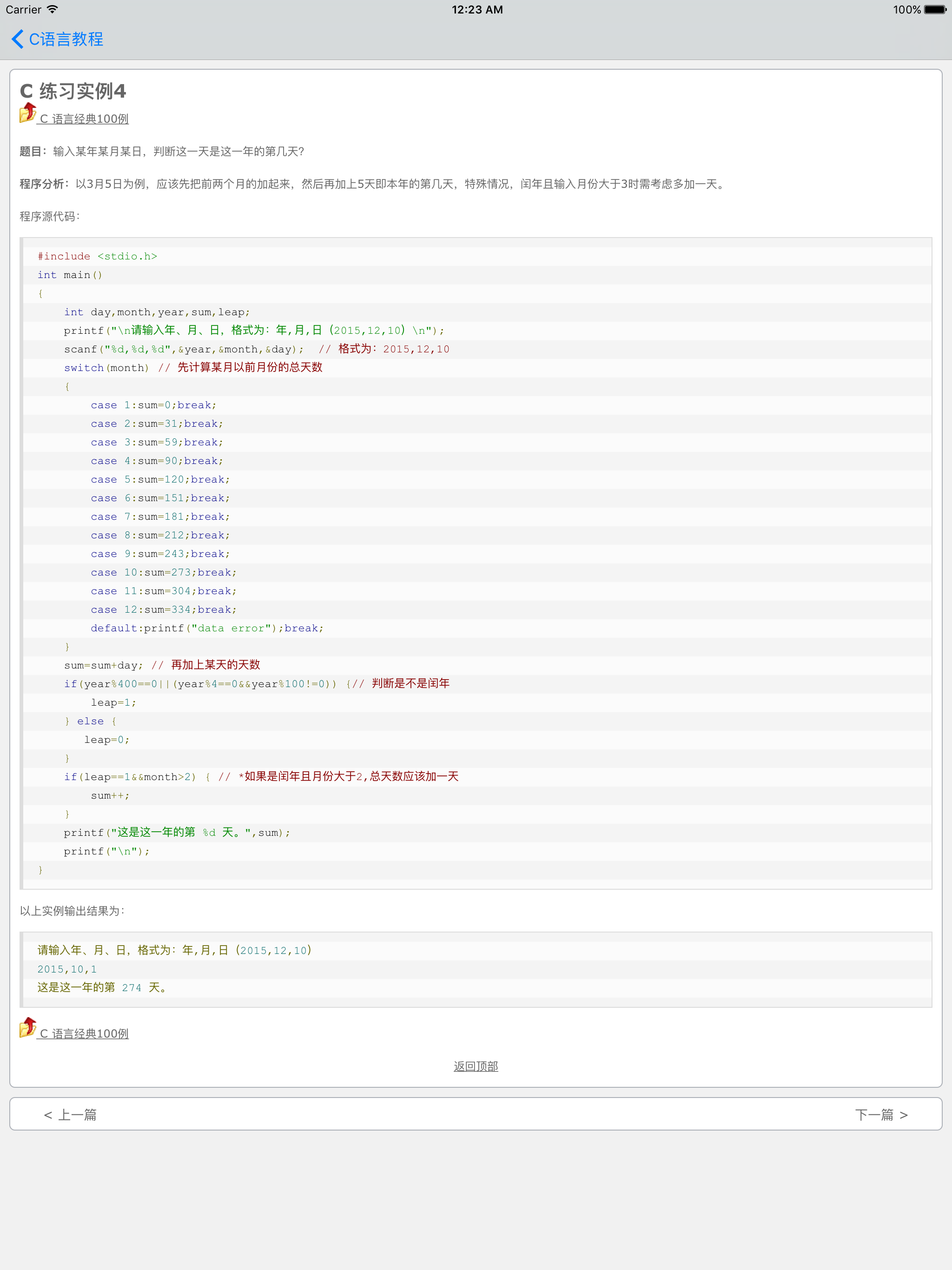Open the top C 语言经典100例 link

click(84, 119)
